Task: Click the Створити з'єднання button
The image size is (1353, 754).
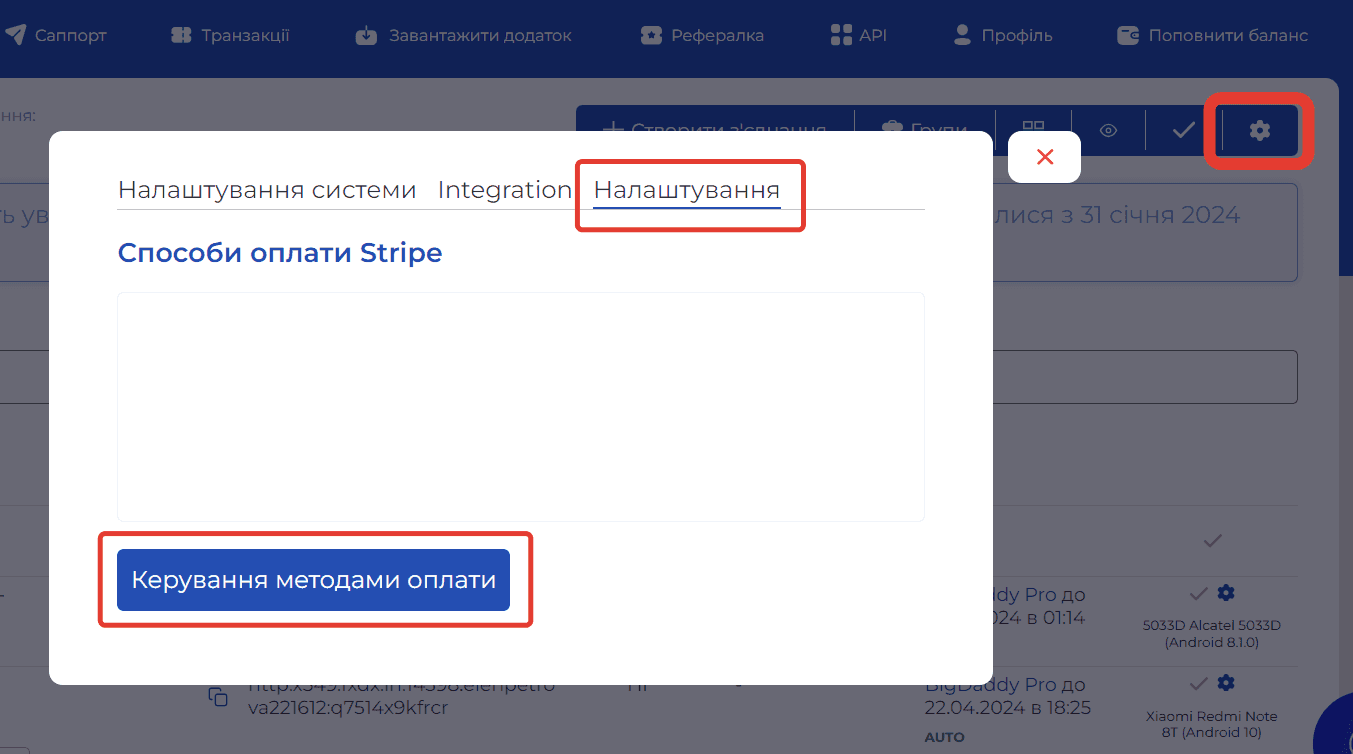Action: [716, 130]
